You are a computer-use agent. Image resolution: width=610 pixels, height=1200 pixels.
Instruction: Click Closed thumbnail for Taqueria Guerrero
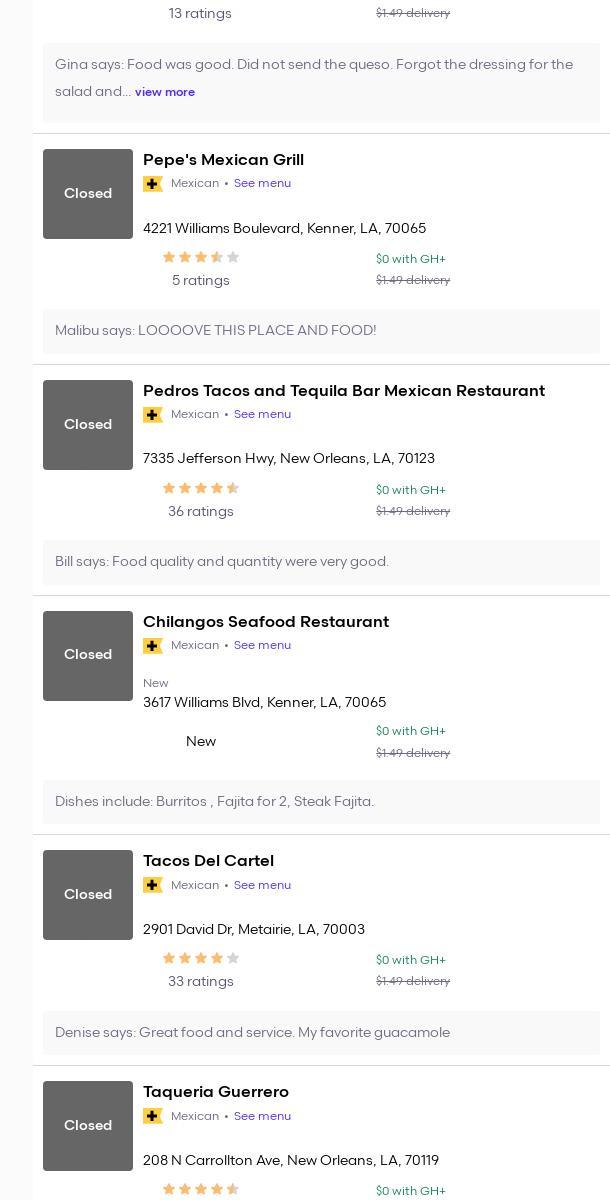point(88,1126)
